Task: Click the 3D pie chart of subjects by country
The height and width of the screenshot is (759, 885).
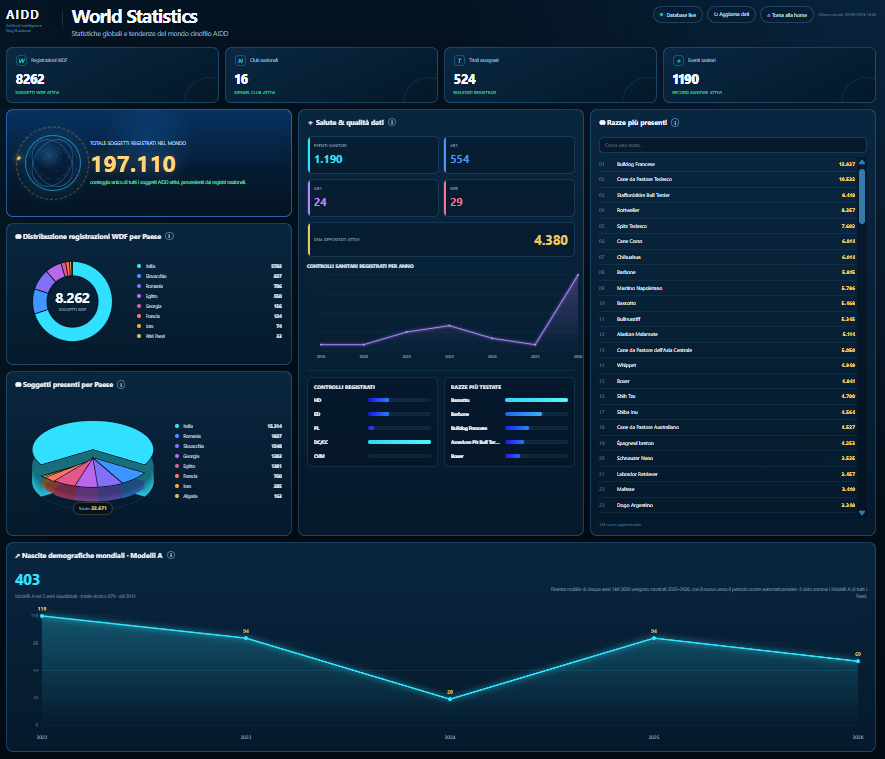Action: [93, 461]
